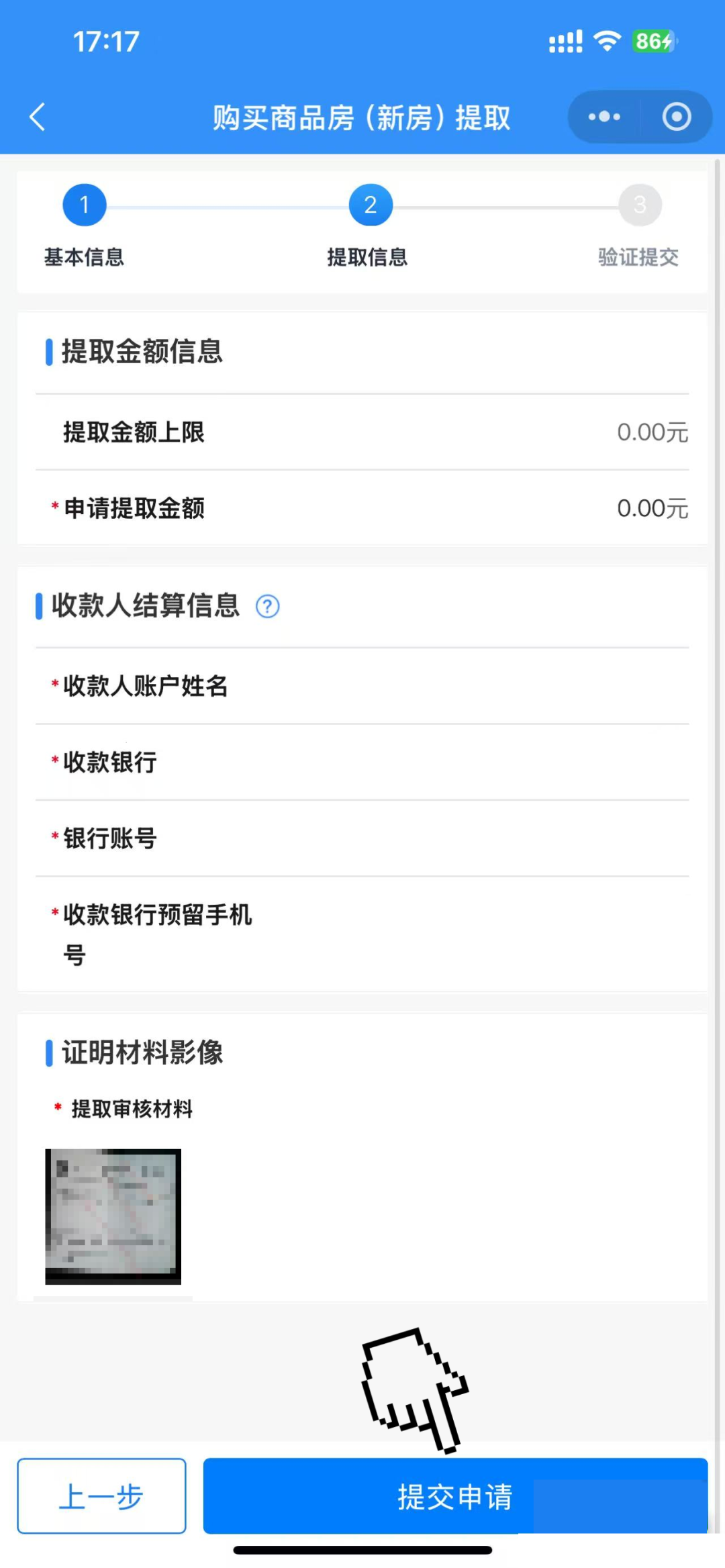Click the 提交申请 button
The height and width of the screenshot is (1568, 725).
[455, 1496]
